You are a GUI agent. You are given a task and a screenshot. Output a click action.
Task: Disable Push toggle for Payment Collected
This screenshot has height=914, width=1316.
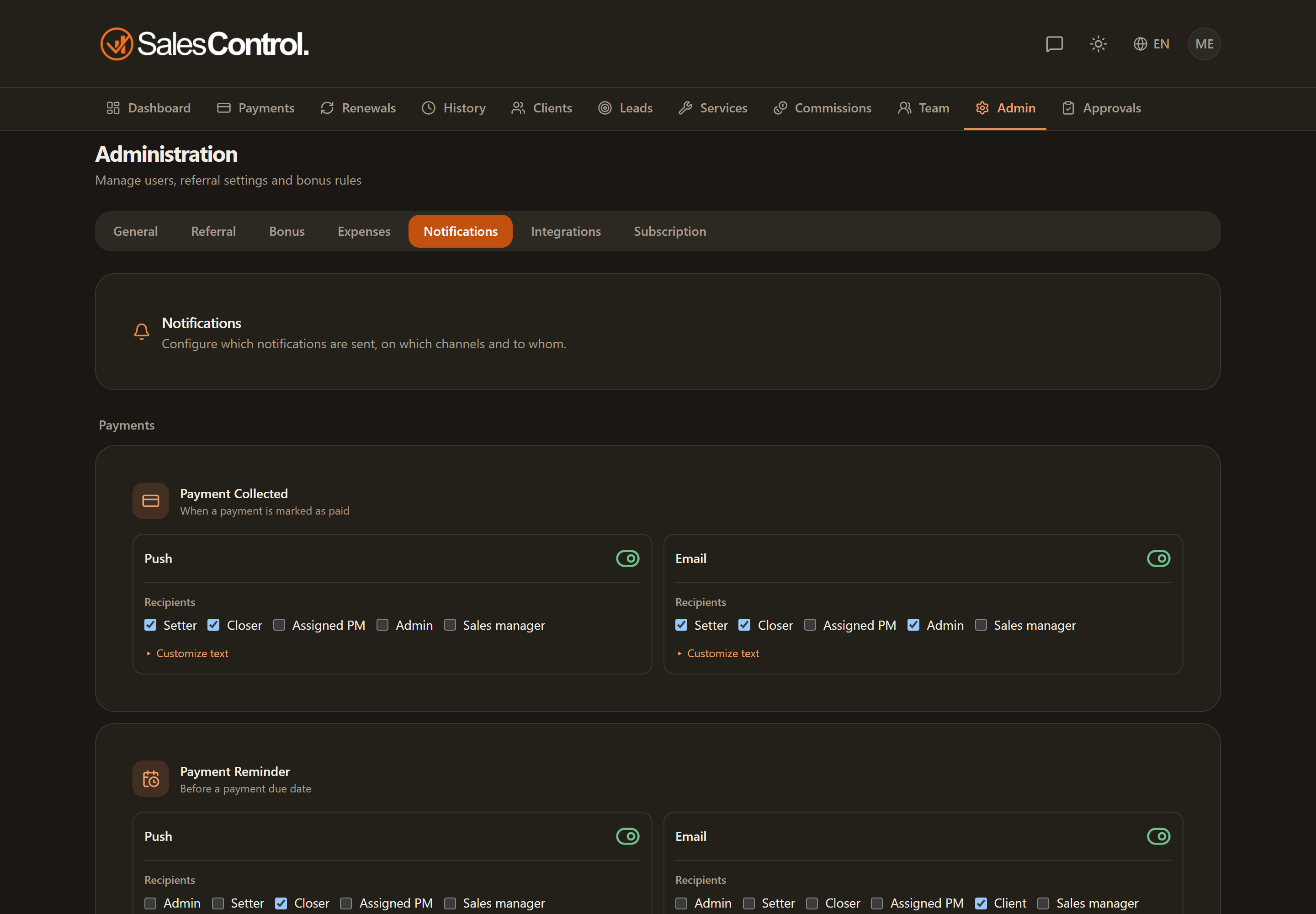click(x=628, y=558)
